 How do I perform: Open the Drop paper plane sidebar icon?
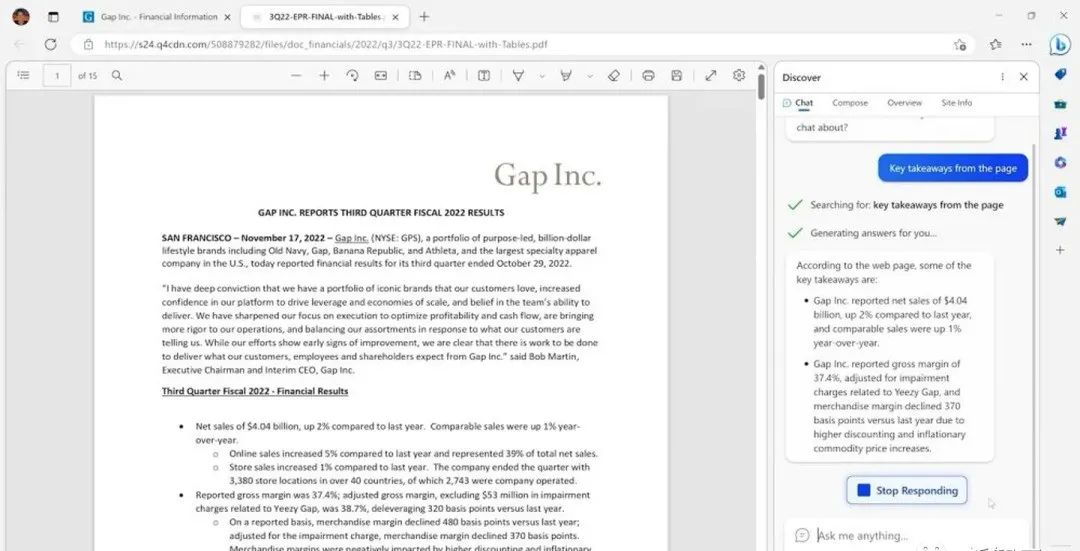pos(1061,221)
